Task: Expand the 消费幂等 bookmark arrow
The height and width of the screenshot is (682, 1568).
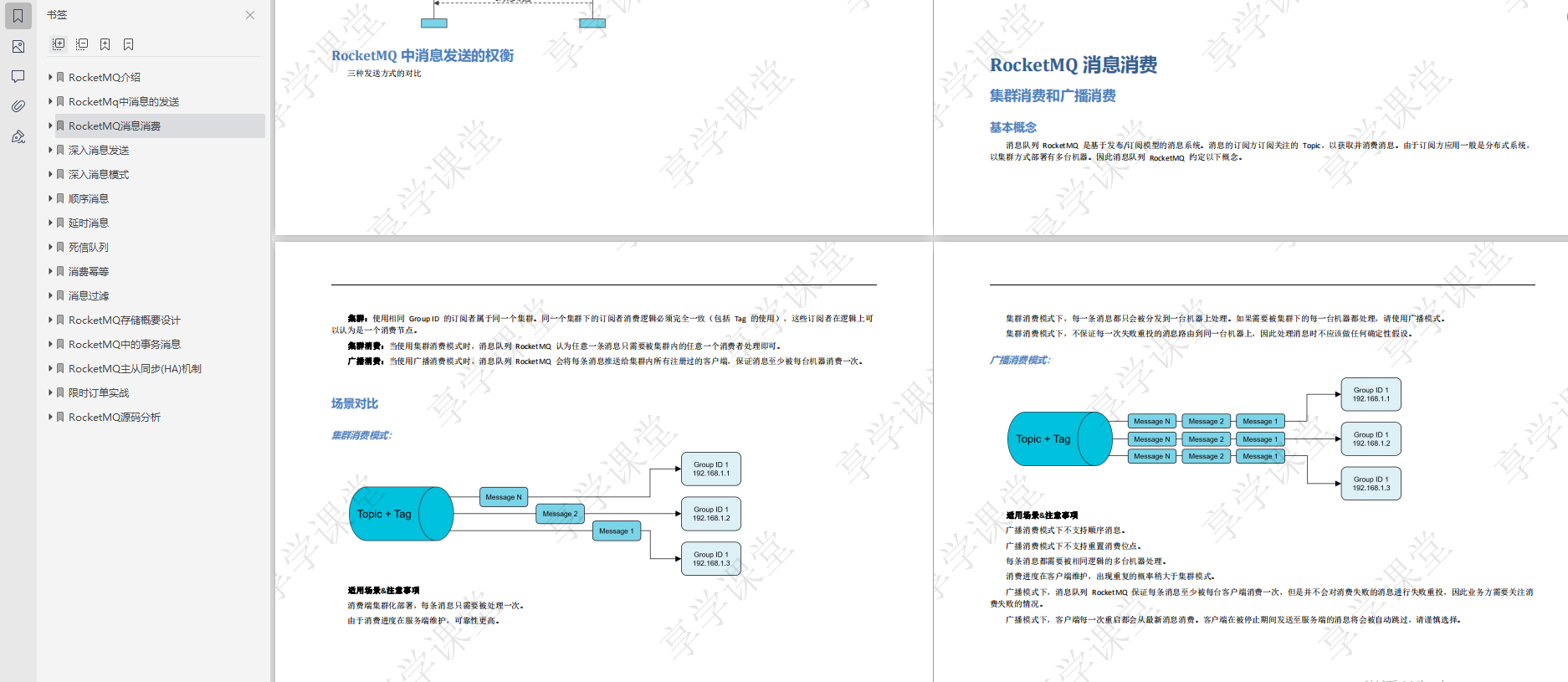Action: click(x=50, y=271)
